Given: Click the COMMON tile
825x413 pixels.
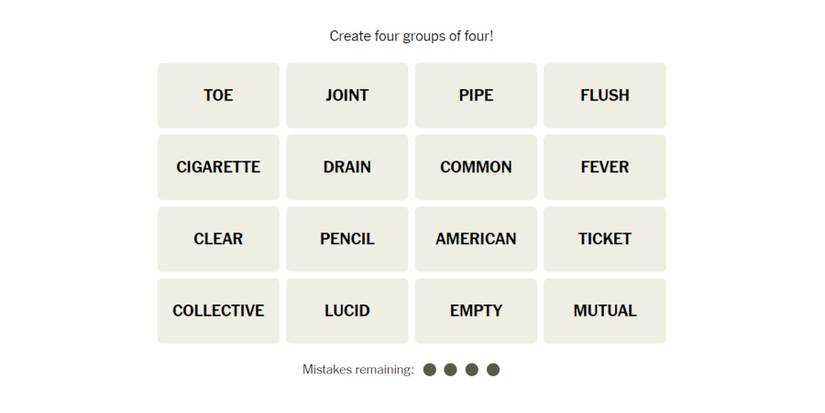Looking at the screenshot, I should [476, 167].
